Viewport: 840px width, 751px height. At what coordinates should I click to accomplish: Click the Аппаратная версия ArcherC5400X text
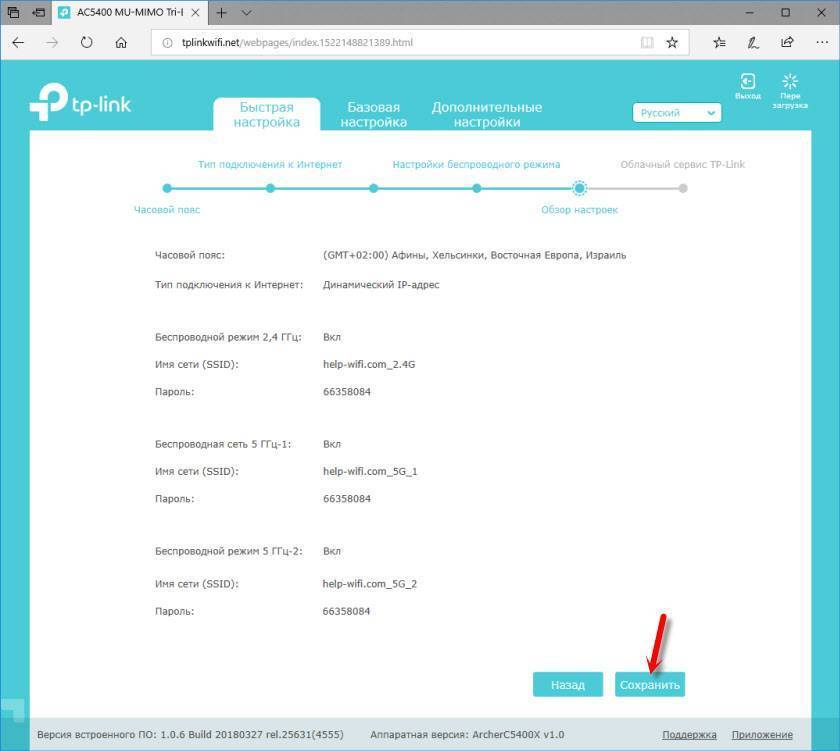[x=467, y=735]
